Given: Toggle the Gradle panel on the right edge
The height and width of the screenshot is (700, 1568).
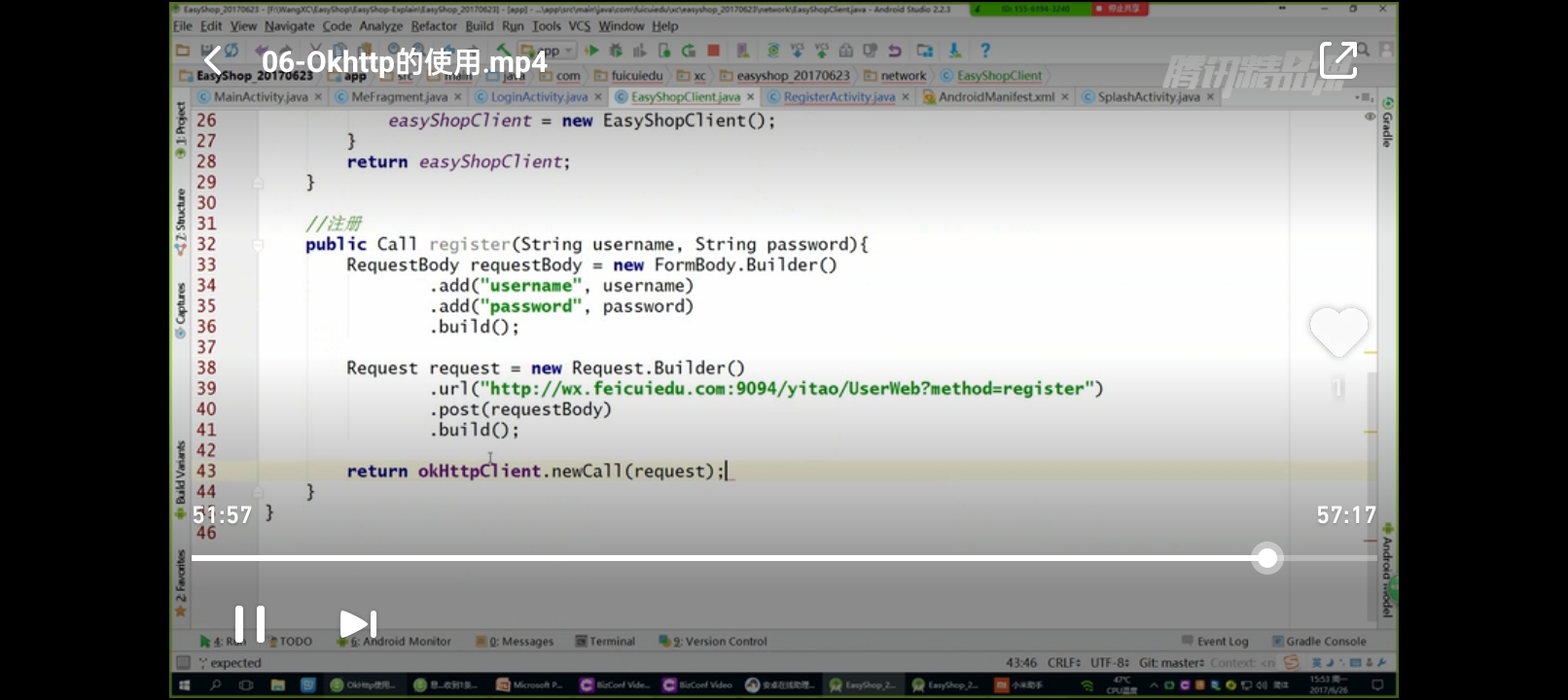Looking at the screenshot, I should click(1387, 122).
